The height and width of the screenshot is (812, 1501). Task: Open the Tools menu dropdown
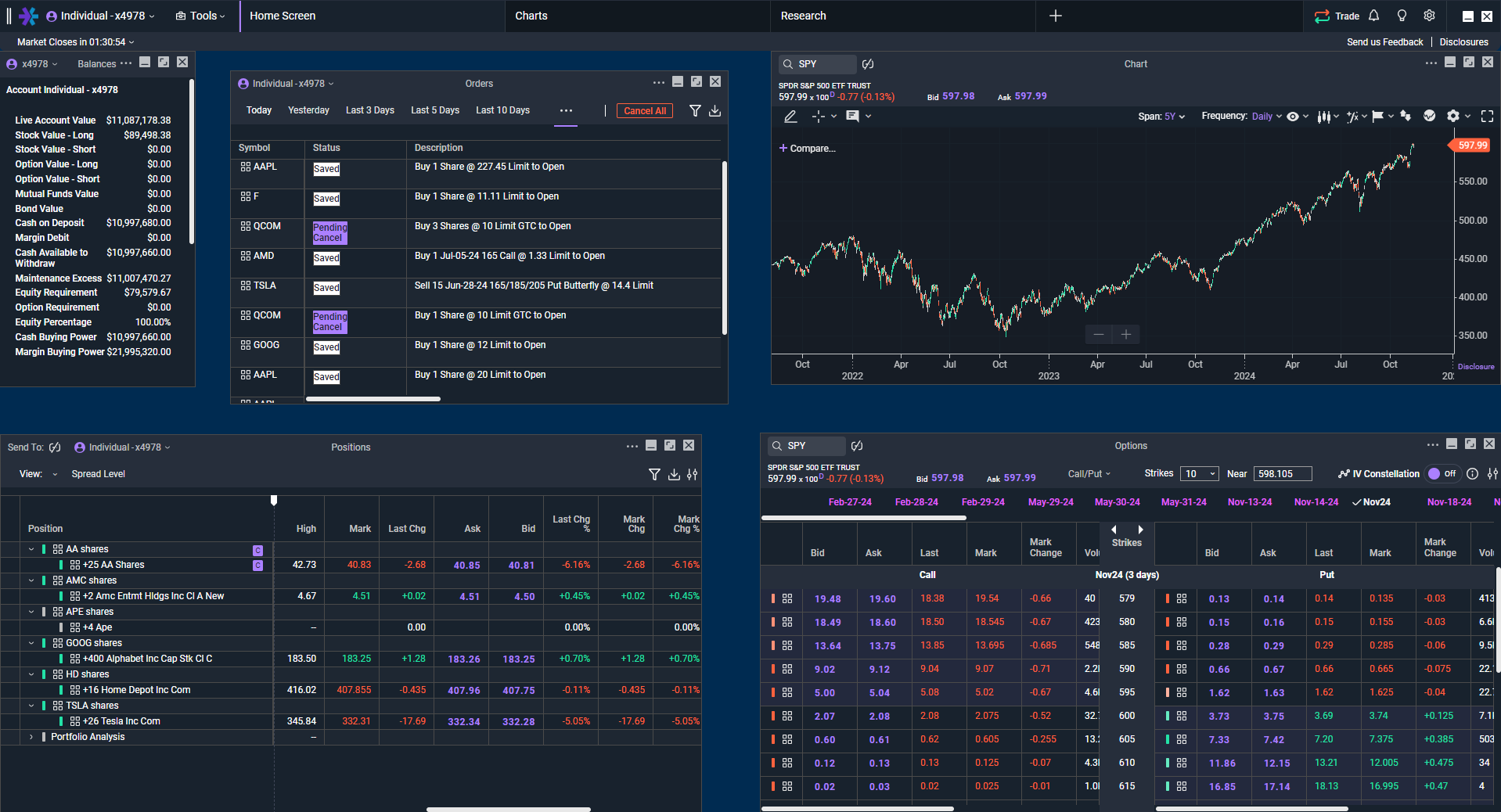[x=200, y=16]
